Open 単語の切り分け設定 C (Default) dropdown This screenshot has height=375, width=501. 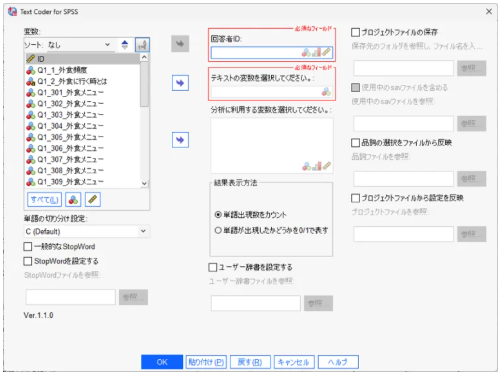pos(87,231)
